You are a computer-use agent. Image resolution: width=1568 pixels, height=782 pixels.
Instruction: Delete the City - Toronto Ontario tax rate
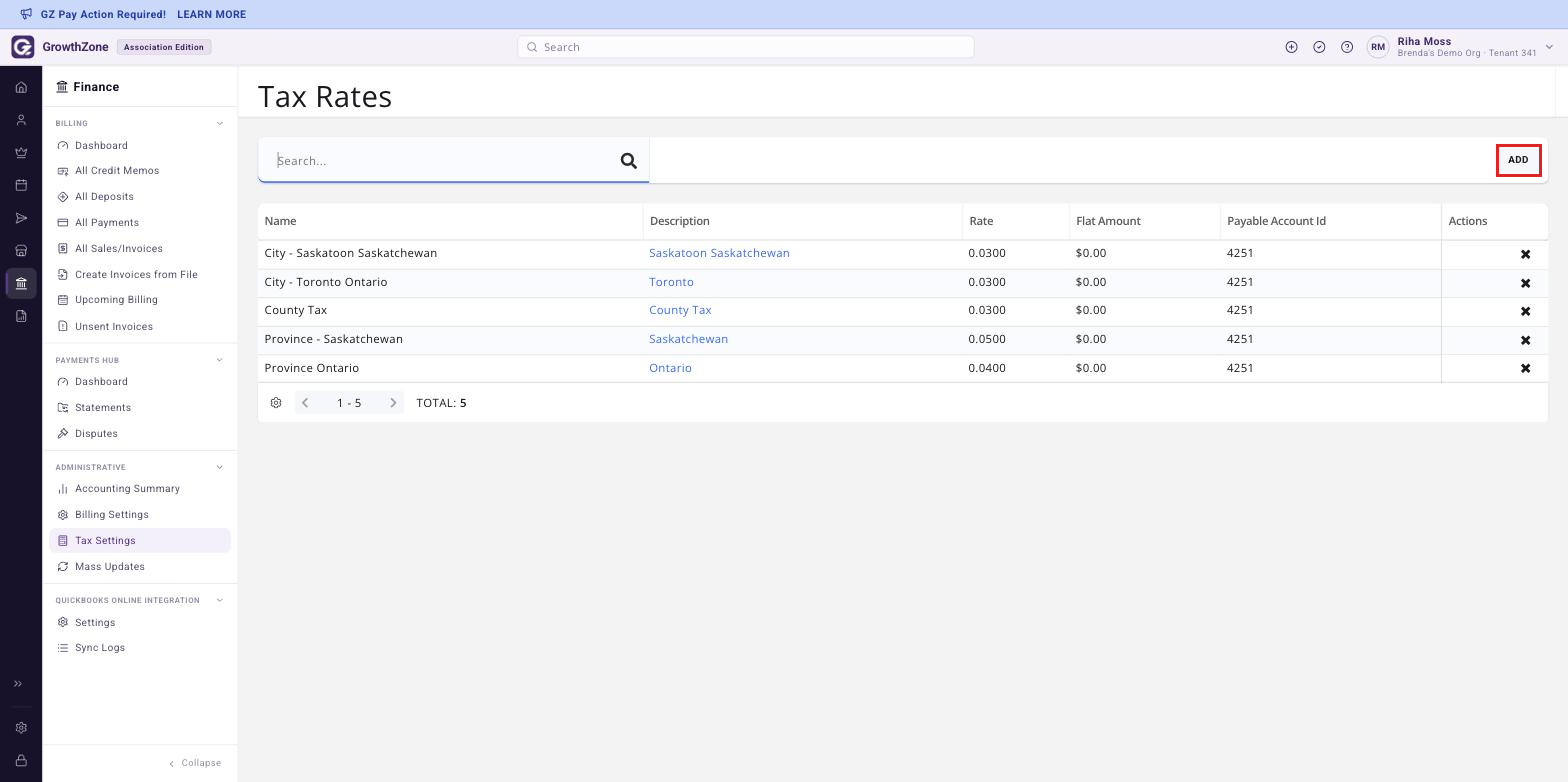click(1525, 283)
